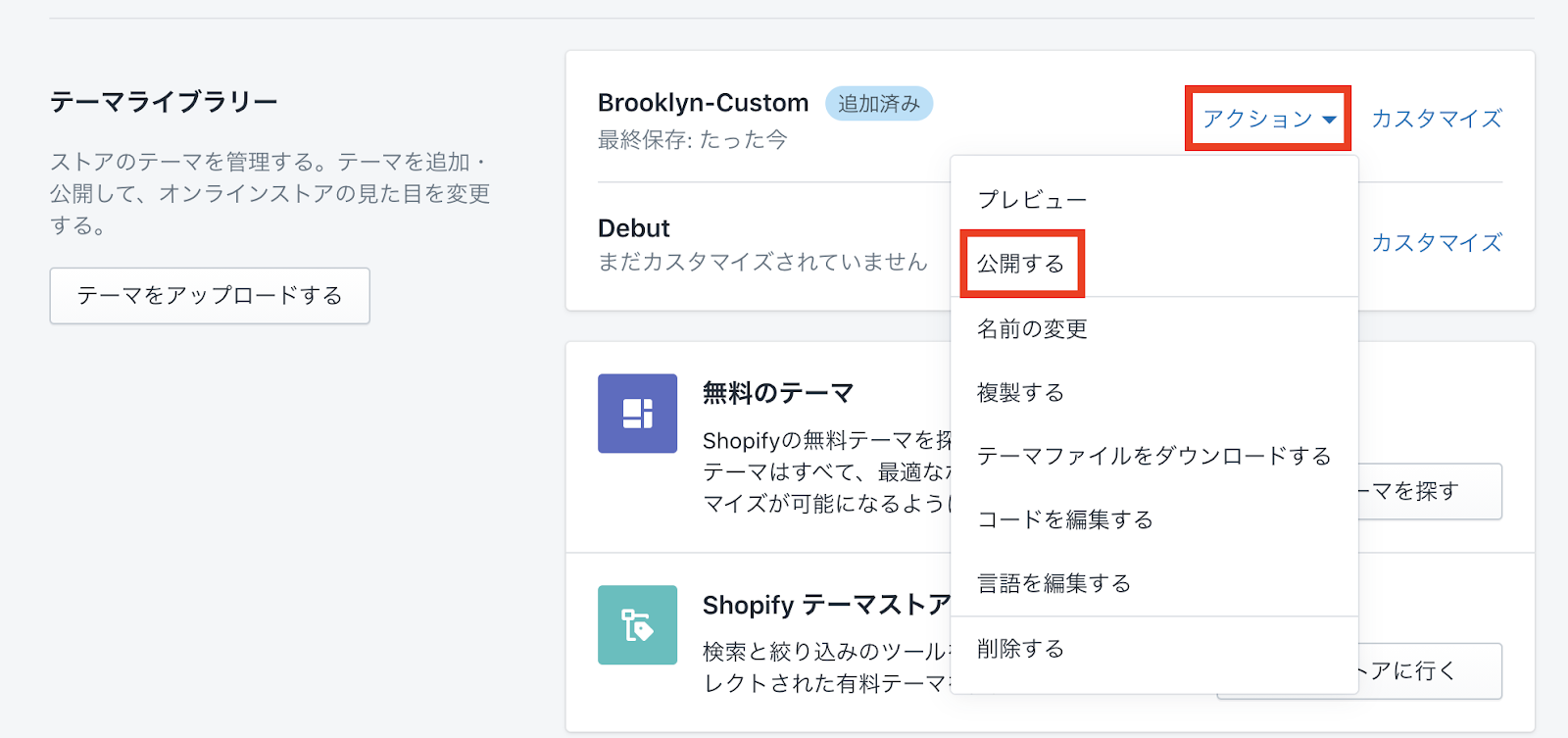Choose 削除する to delete the theme
The height and width of the screenshot is (738, 1568).
[x=1020, y=649]
